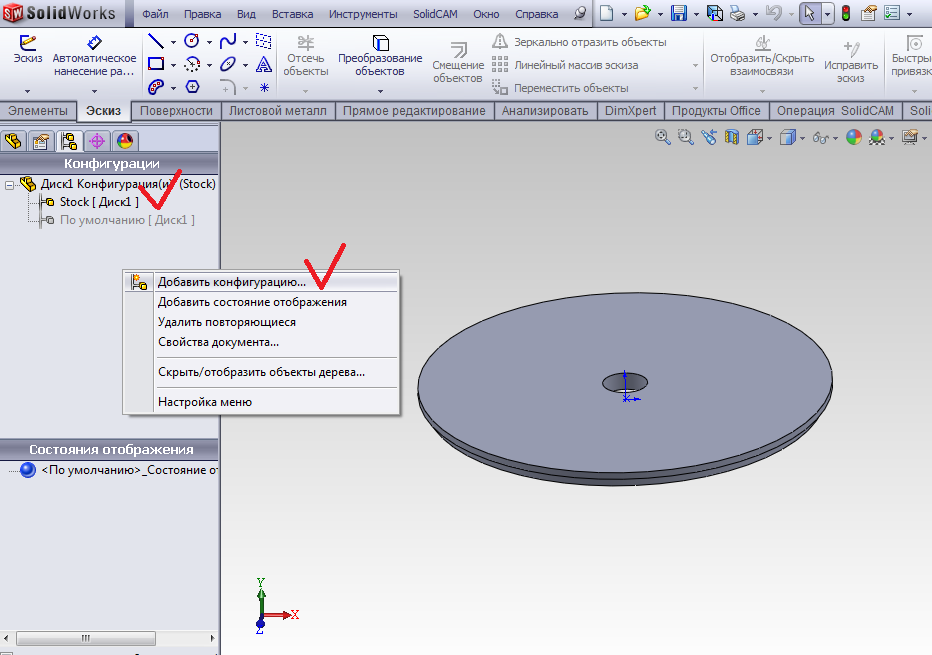
Task: Click the Smart Dimension icon
Action: point(94,42)
